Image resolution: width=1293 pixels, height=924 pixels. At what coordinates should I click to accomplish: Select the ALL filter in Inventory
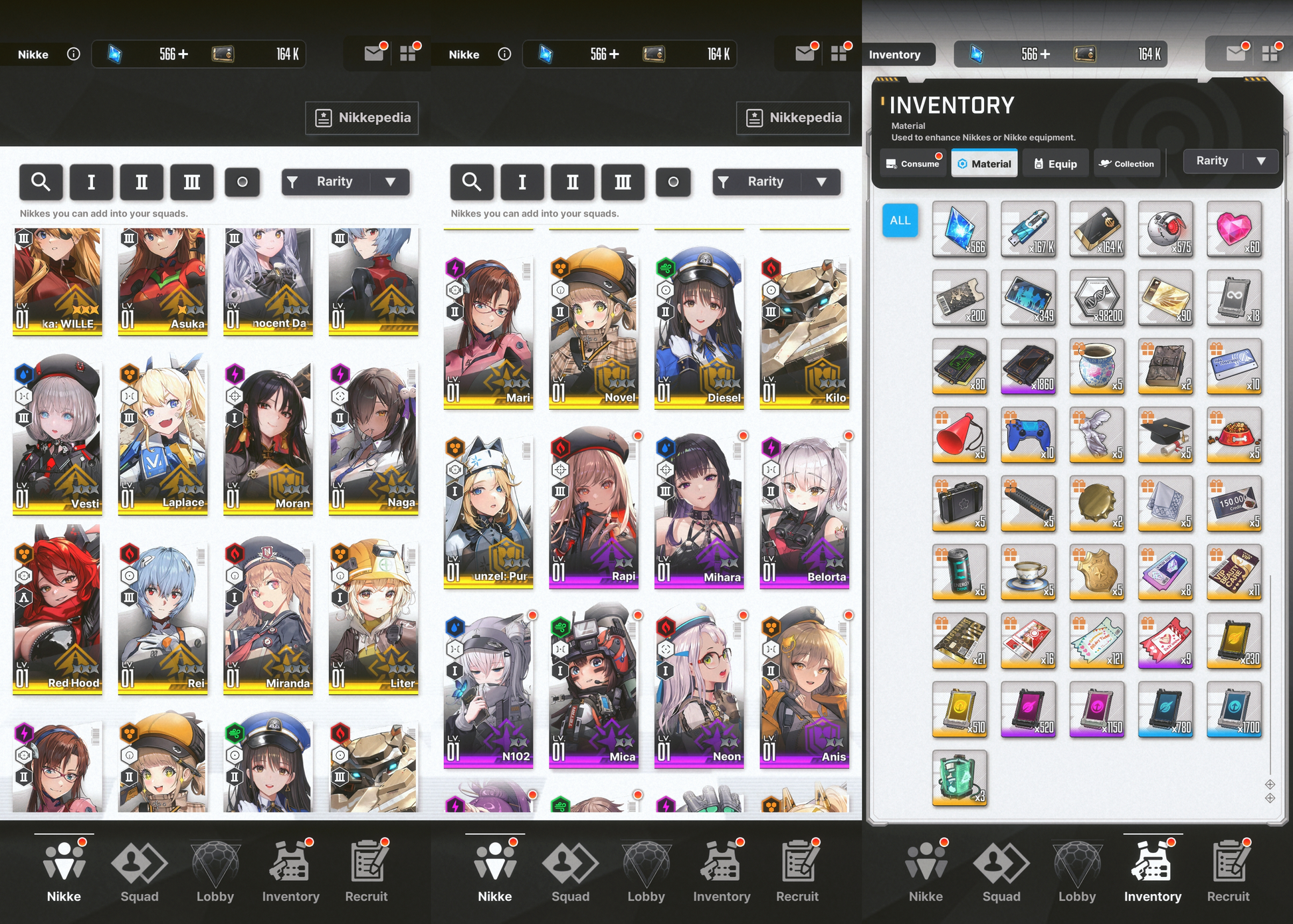click(x=900, y=220)
